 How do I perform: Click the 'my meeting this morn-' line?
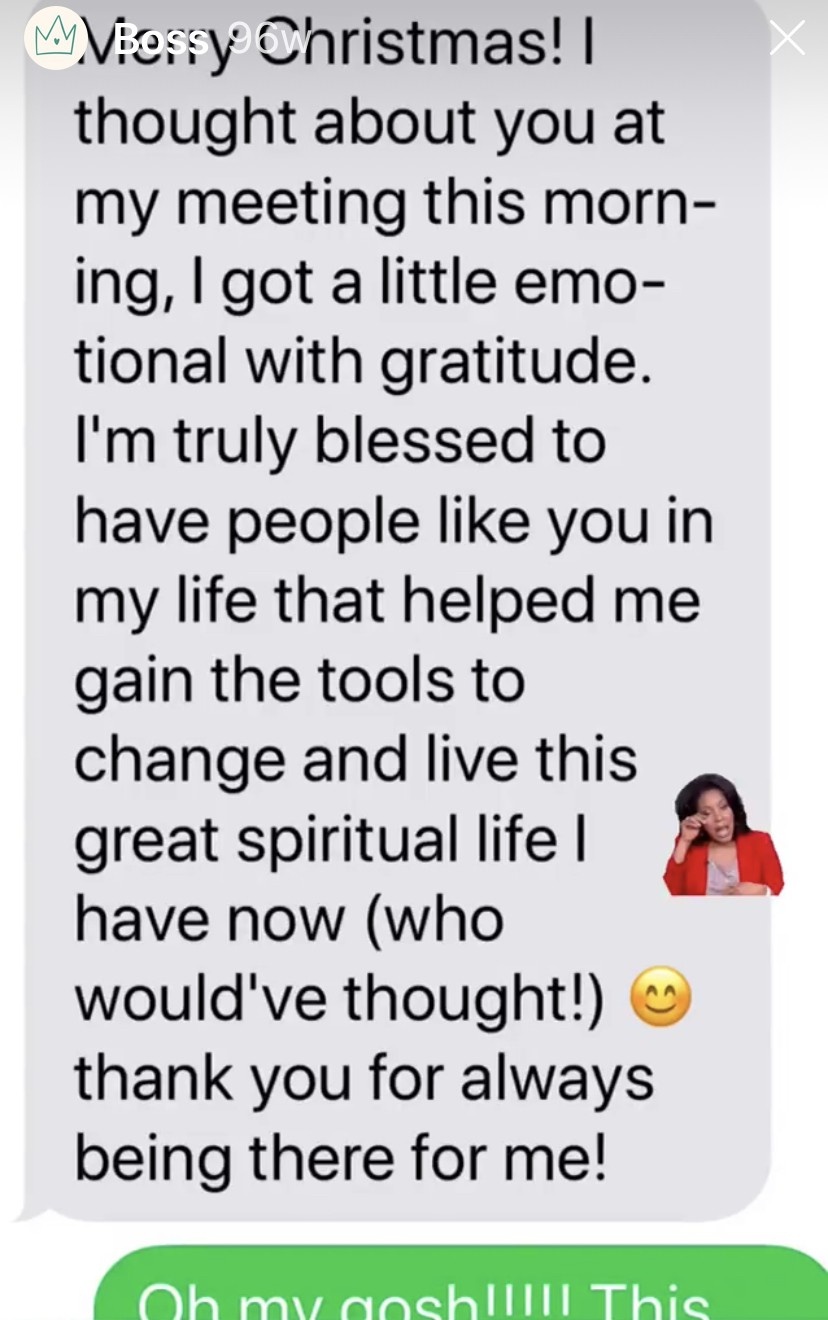[395, 202]
